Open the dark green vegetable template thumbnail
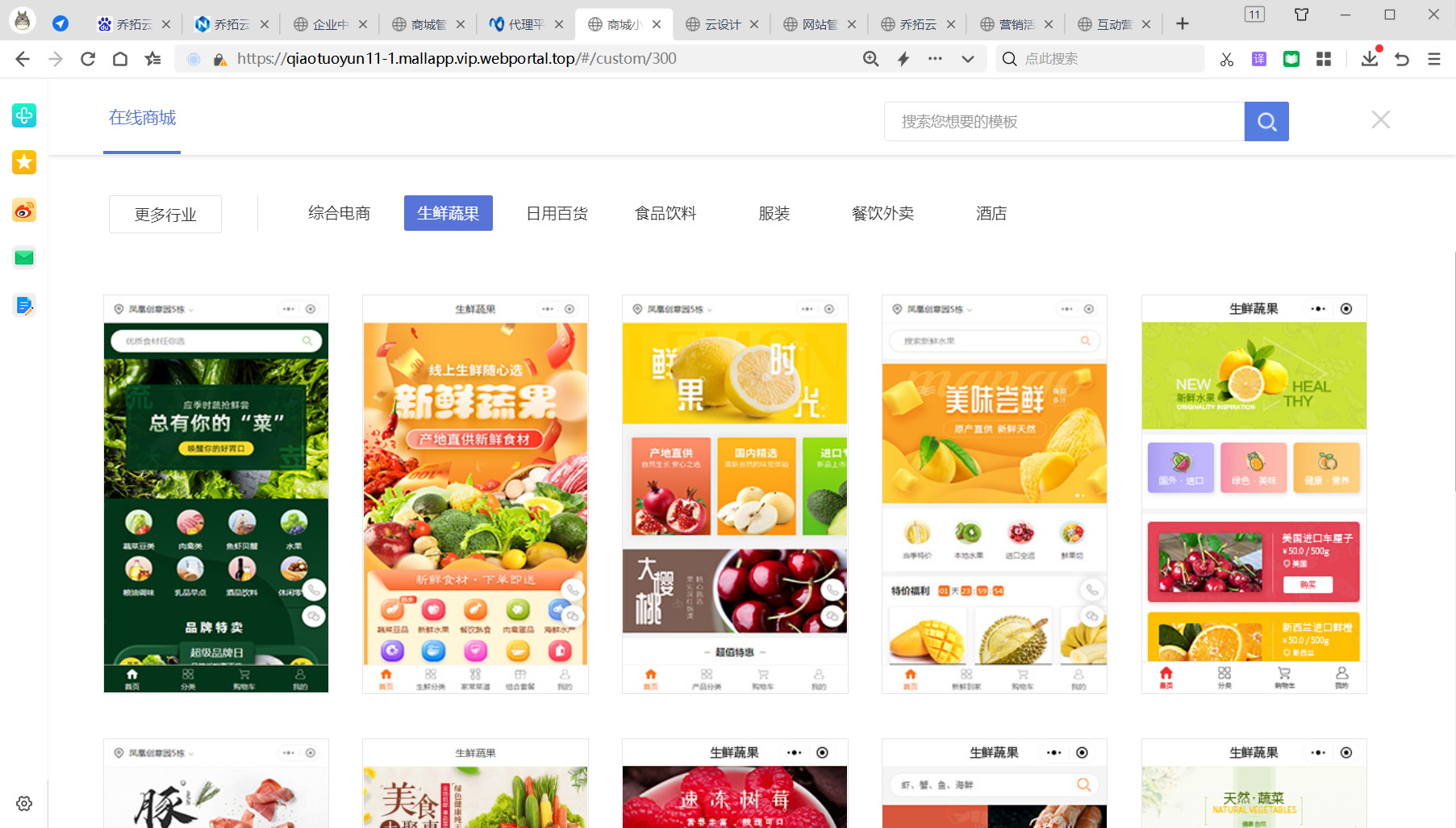Viewport: 1456px width, 828px height. 216,494
